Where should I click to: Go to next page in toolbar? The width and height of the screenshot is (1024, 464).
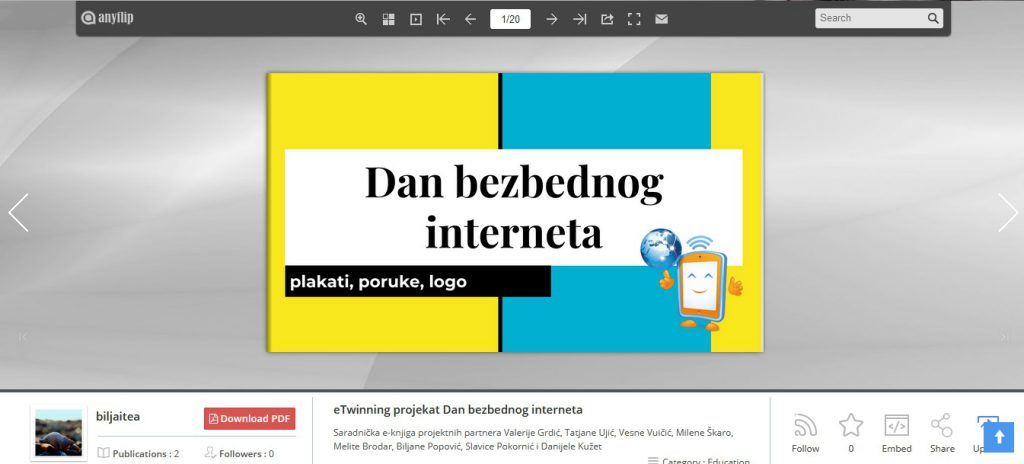(551, 19)
